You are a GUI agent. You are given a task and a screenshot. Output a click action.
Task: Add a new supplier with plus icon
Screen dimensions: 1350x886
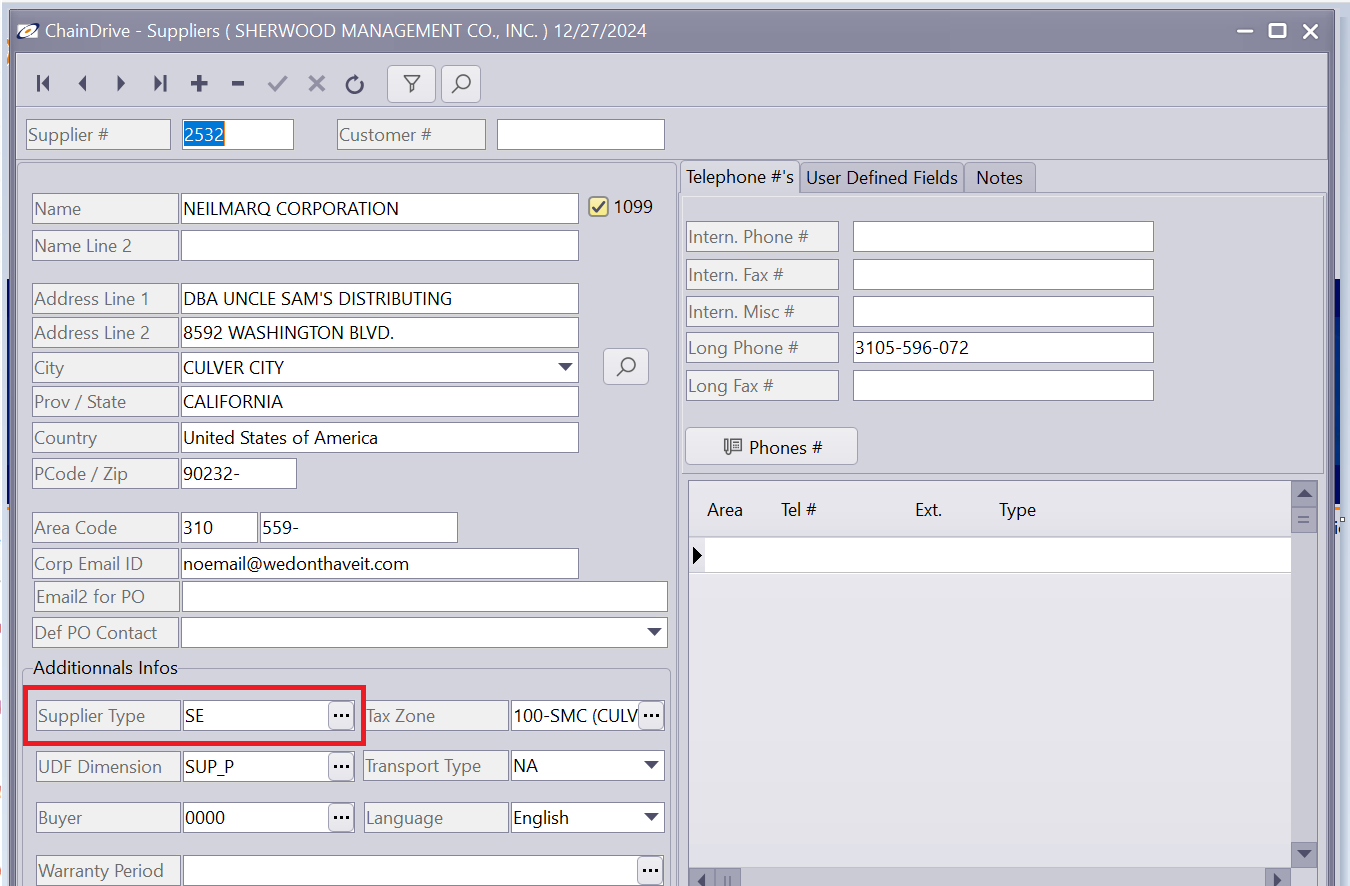coord(199,84)
